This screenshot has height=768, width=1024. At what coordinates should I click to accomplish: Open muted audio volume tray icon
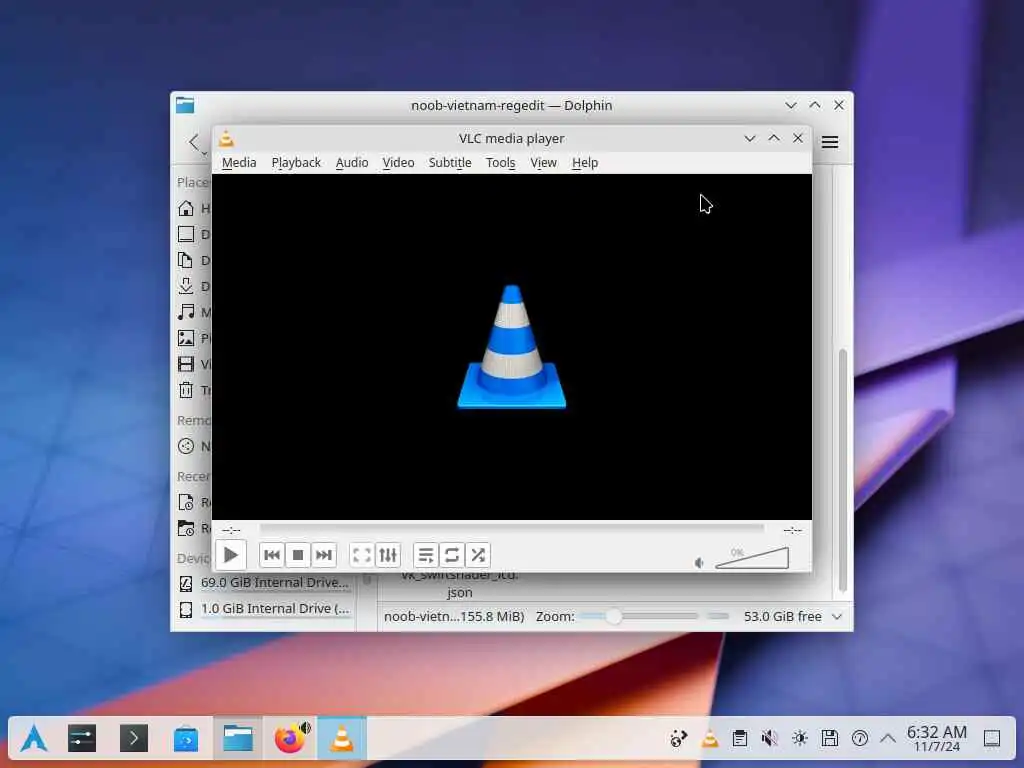coord(770,739)
